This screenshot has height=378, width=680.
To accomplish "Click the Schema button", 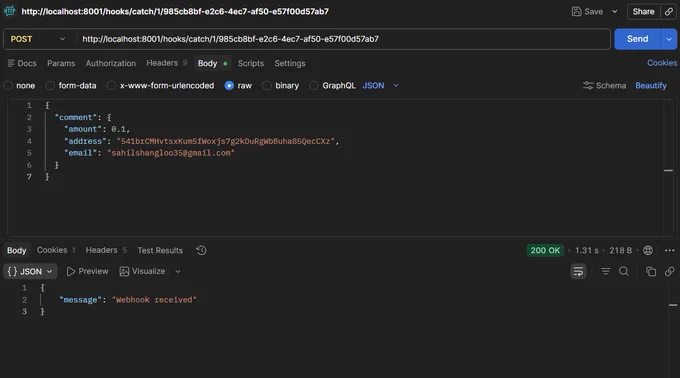I will tap(605, 85).
